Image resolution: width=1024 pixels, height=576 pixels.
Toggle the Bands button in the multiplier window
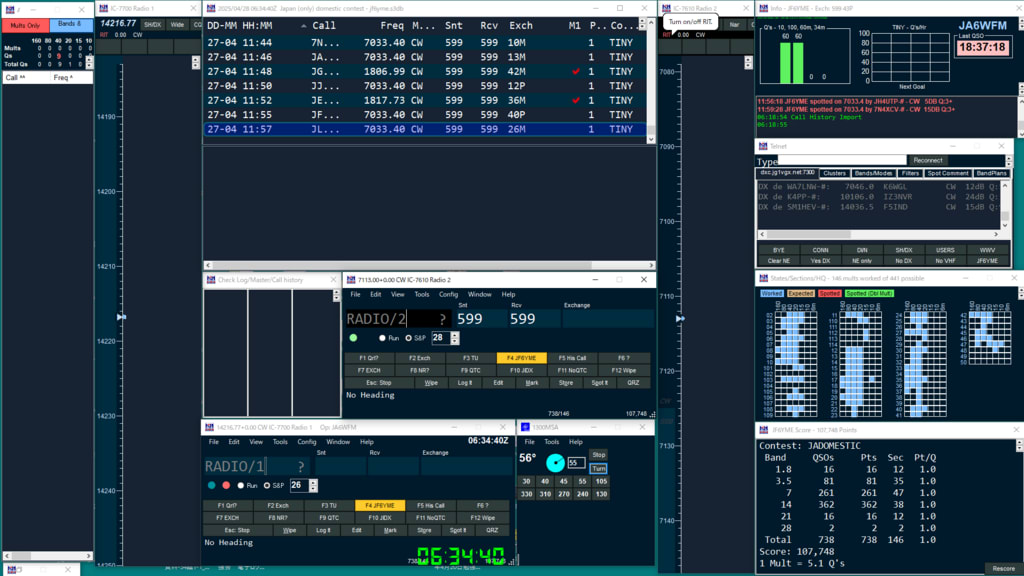[x=70, y=25]
